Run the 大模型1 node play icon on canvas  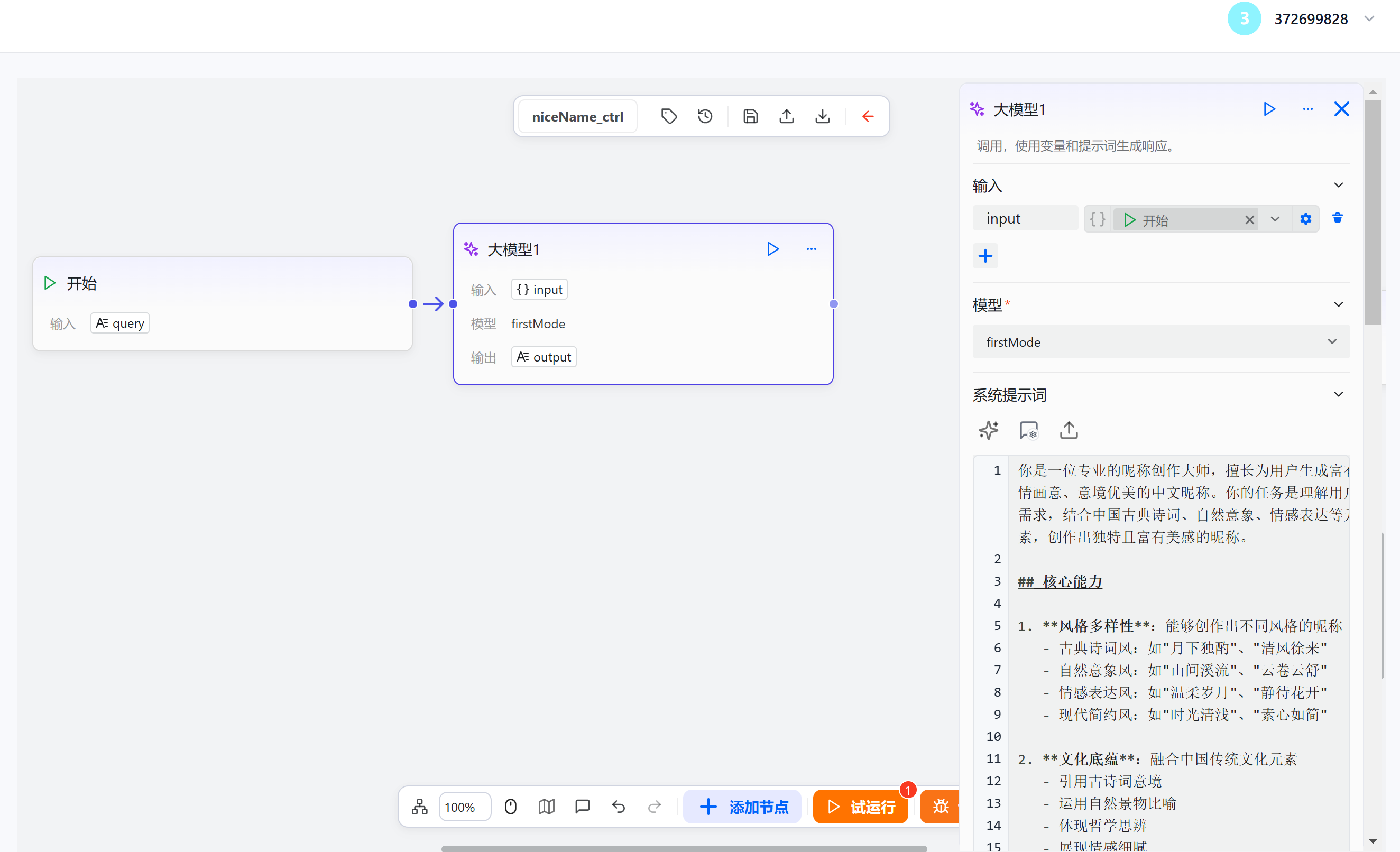coord(772,249)
